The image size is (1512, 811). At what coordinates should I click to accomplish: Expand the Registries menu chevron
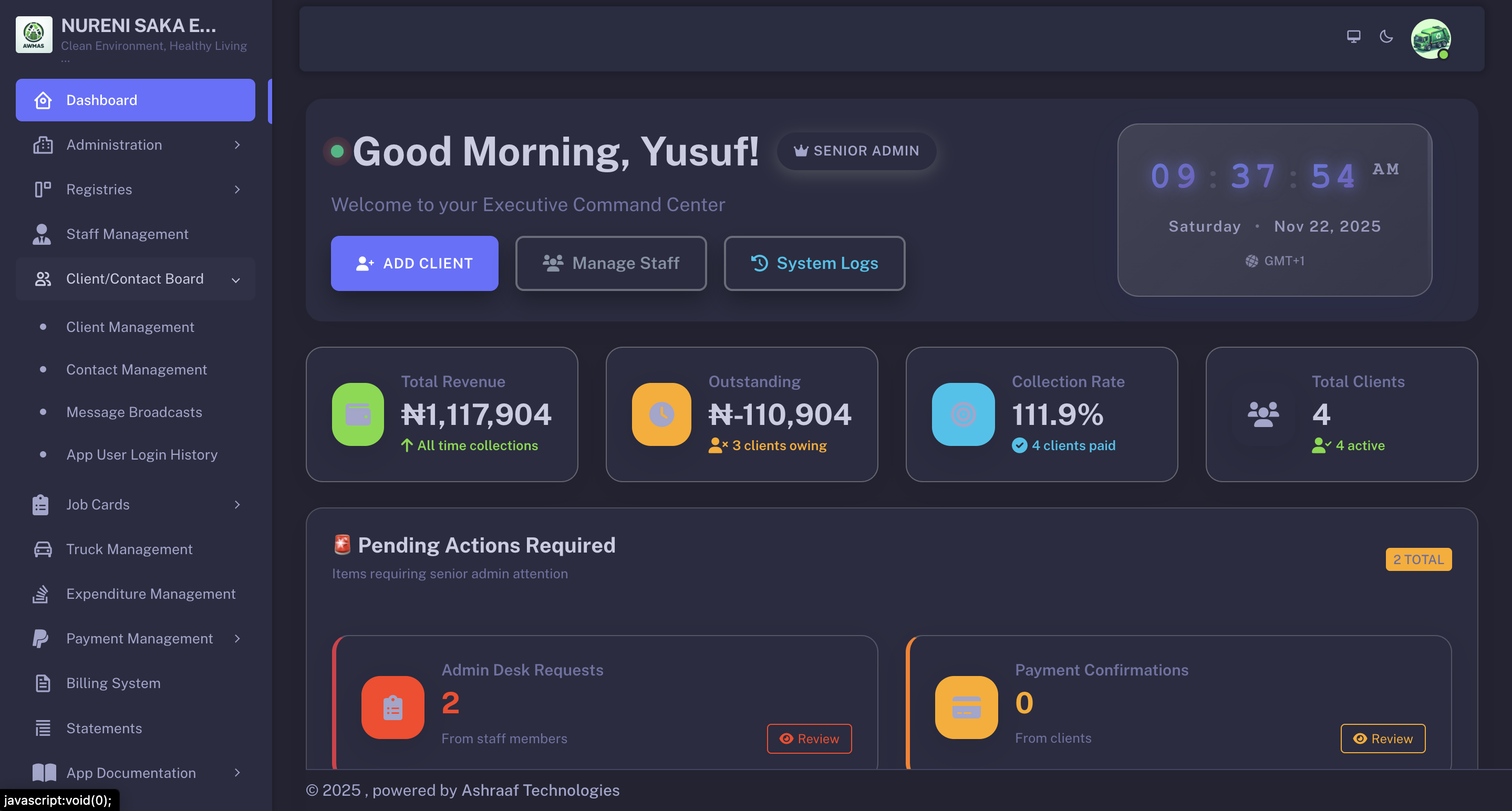(x=237, y=190)
